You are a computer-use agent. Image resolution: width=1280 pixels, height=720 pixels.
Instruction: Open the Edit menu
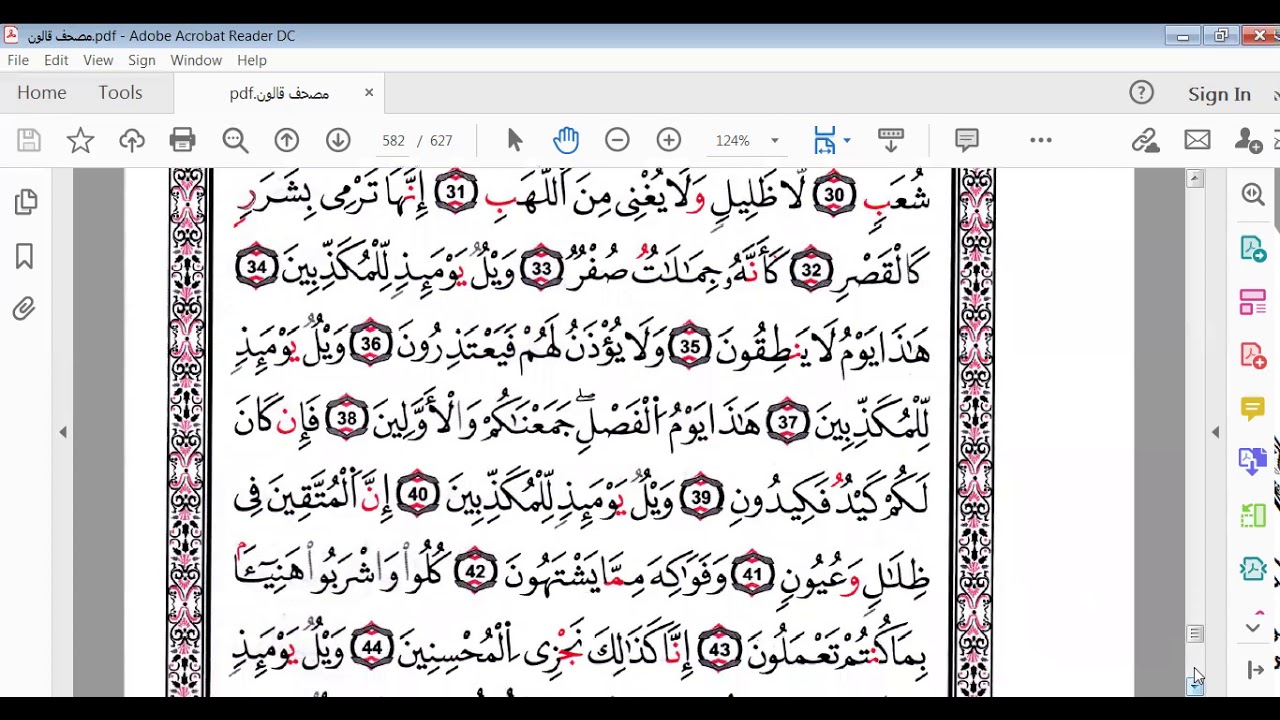point(56,60)
